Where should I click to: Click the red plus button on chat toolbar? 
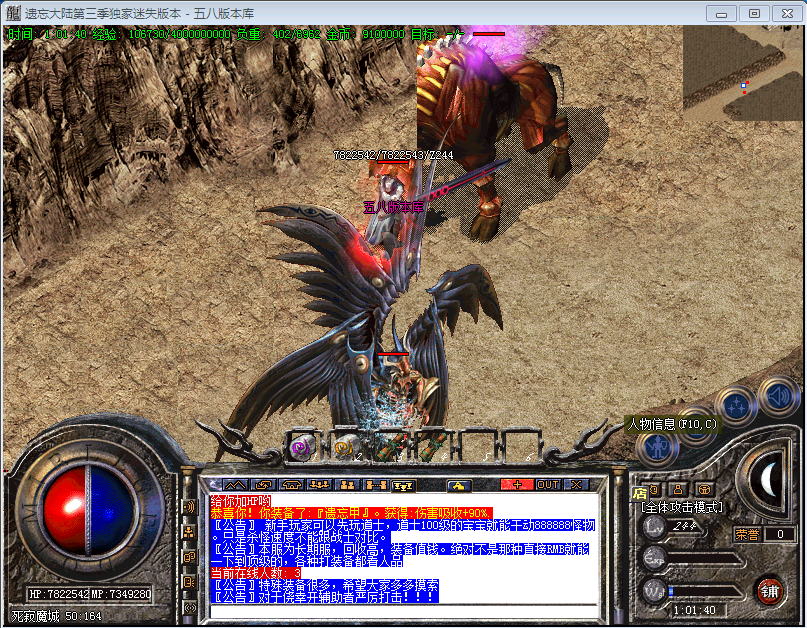(517, 485)
